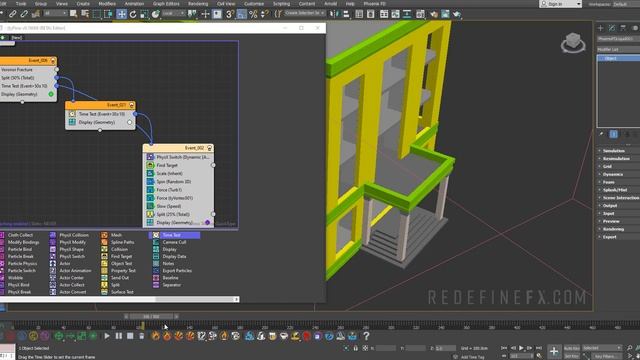The height and width of the screenshot is (360, 640).
Task: Click the Percent Snap toggle icon
Action: [253, 14]
